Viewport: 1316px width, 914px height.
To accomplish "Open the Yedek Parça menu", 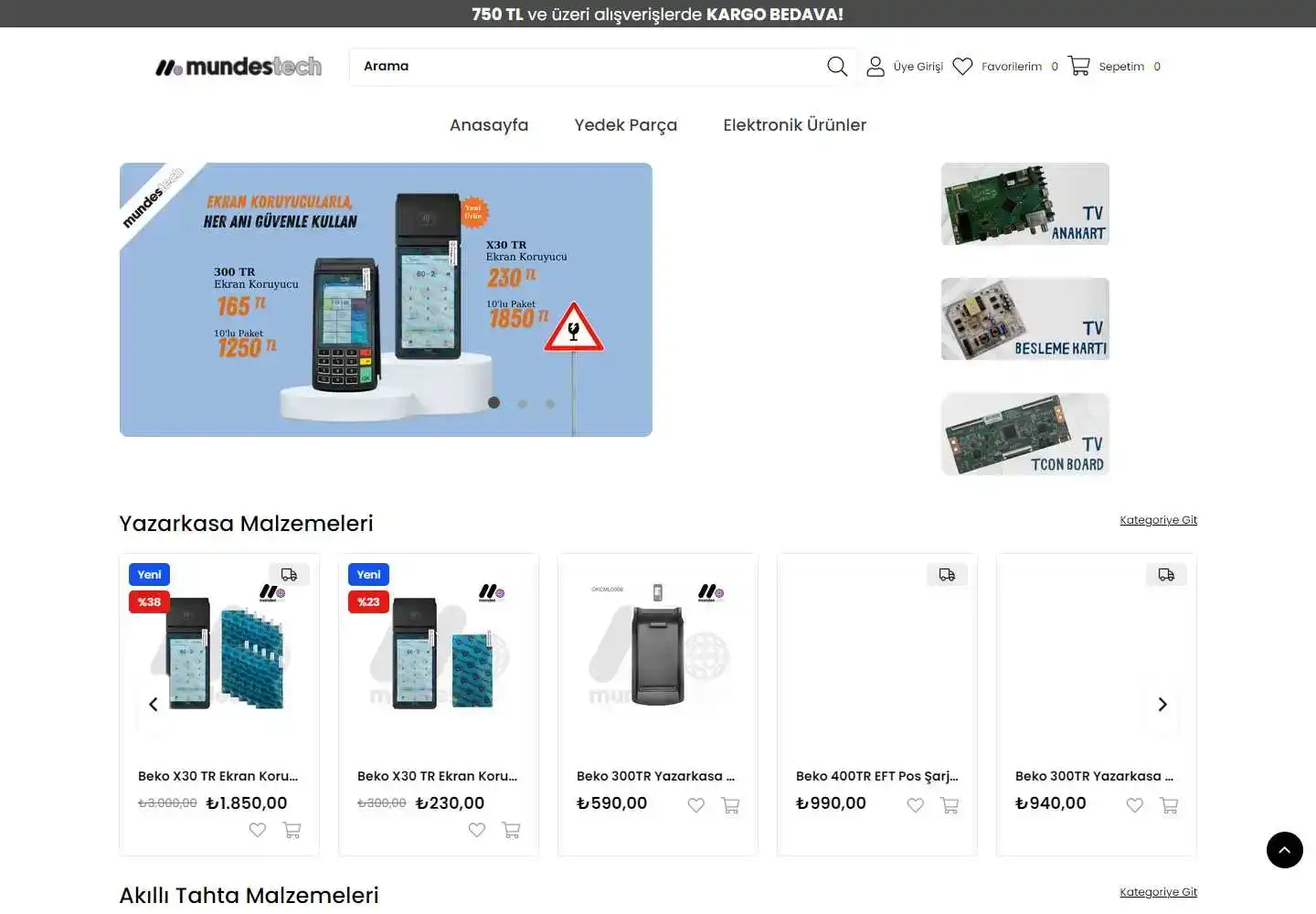I will [x=626, y=125].
